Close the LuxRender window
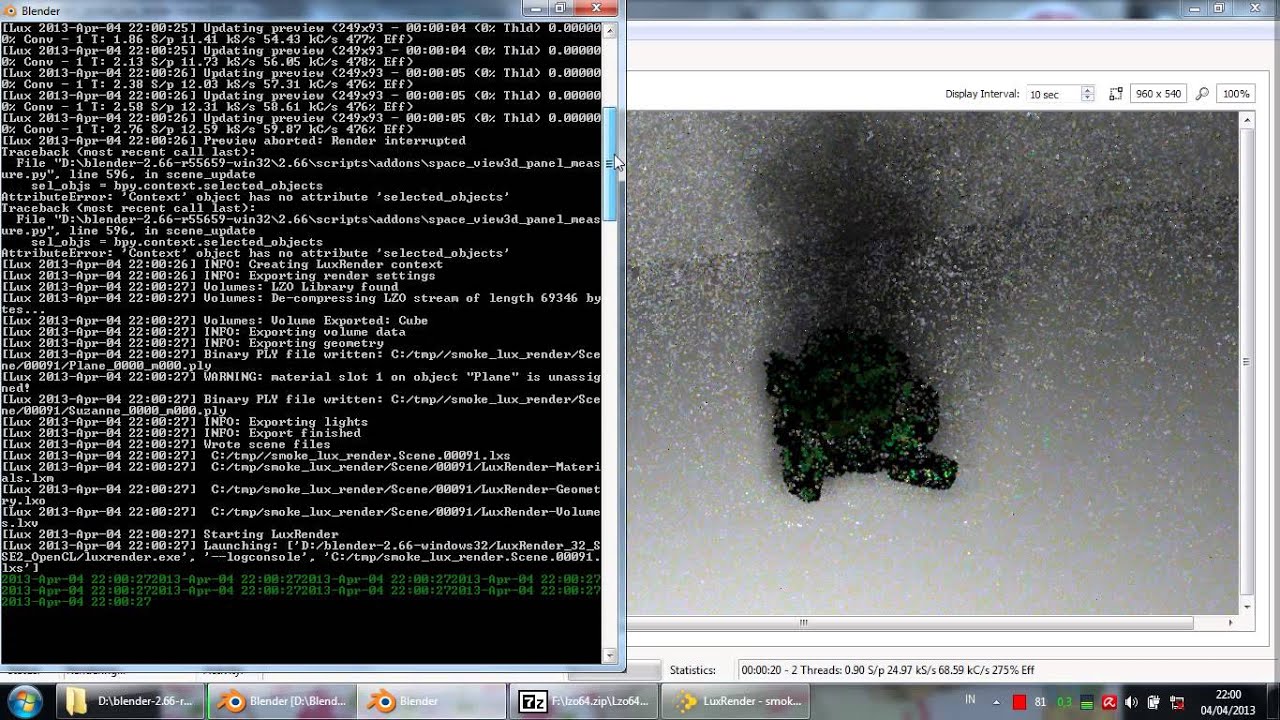1280x720 pixels. pyautogui.click(x=1254, y=8)
